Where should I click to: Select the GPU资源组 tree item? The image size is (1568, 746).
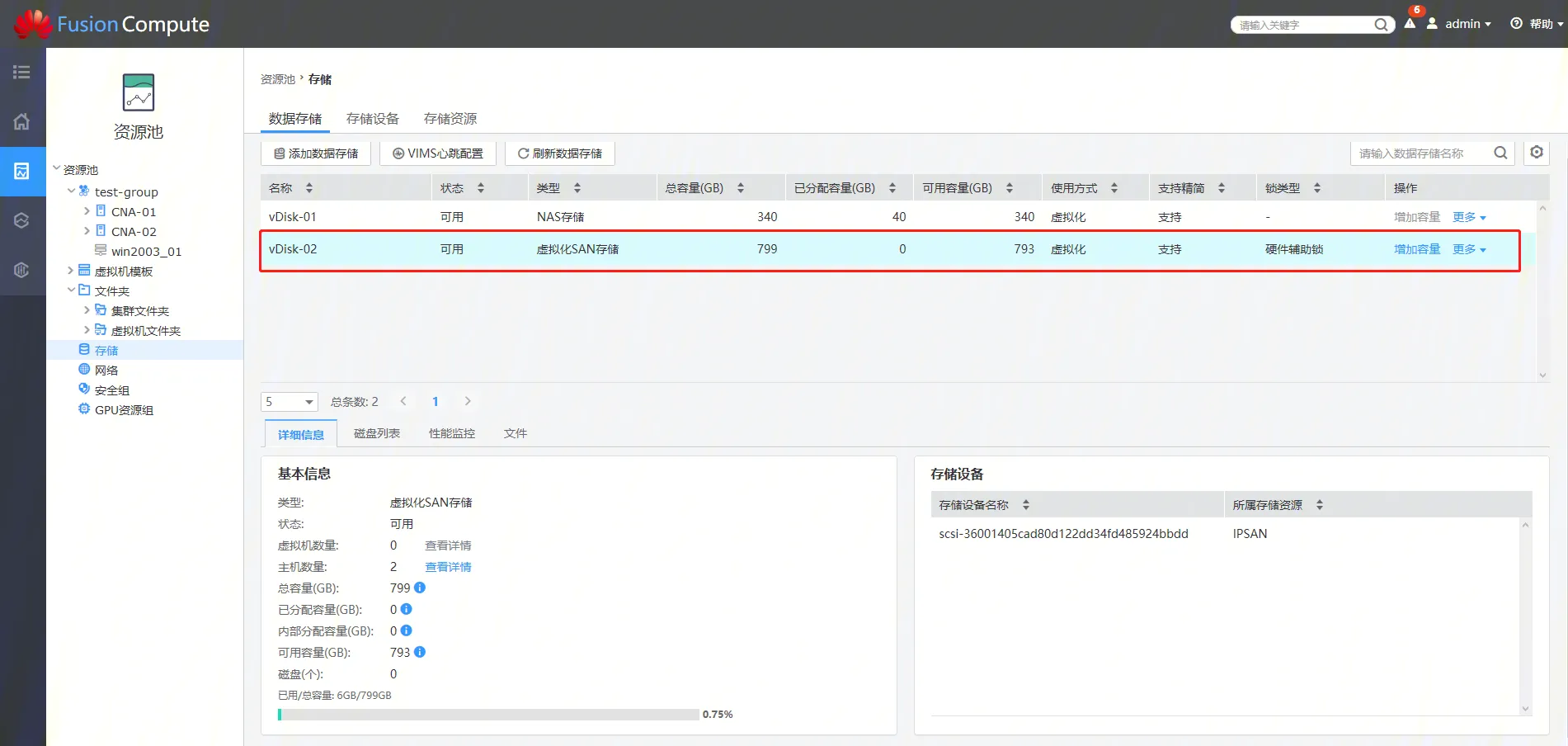click(x=124, y=410)
